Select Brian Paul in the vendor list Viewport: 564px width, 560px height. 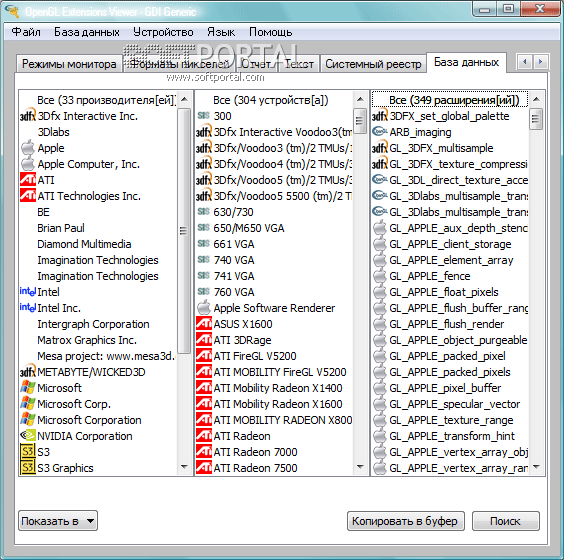pyautogui.click(x=98, y=228)
